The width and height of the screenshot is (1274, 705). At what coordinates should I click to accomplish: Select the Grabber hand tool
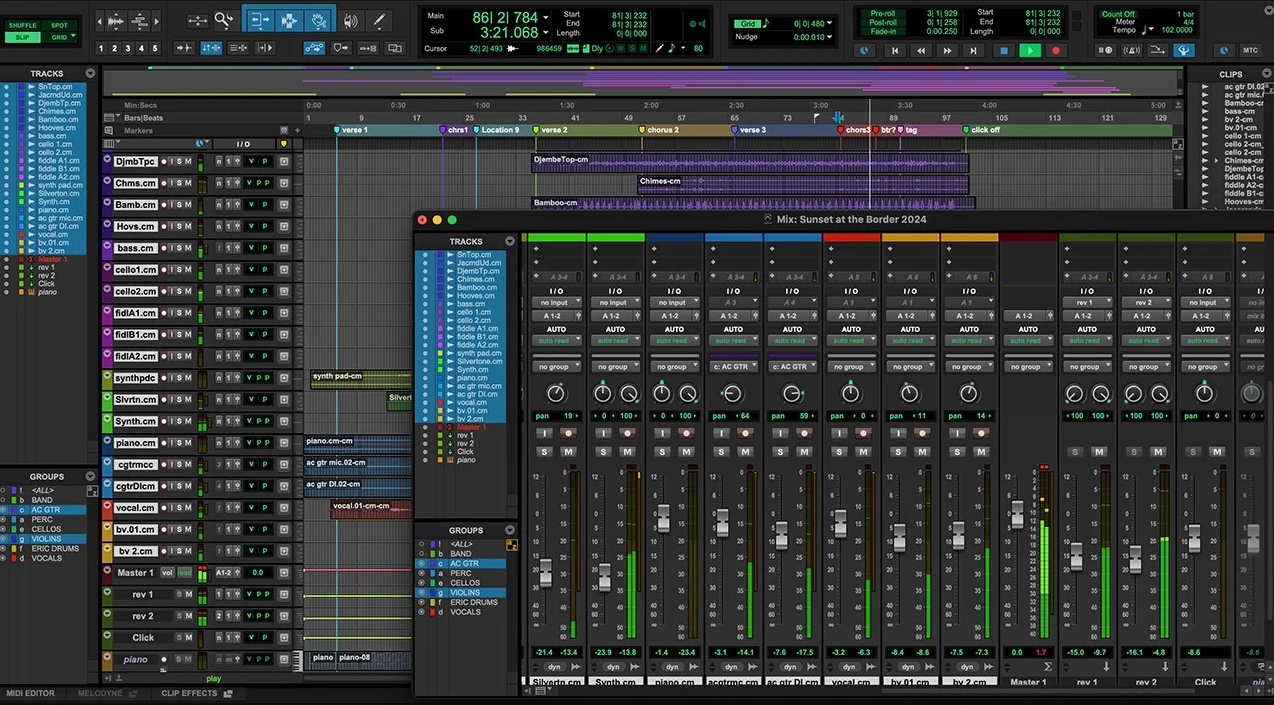[x=318, y=20]
